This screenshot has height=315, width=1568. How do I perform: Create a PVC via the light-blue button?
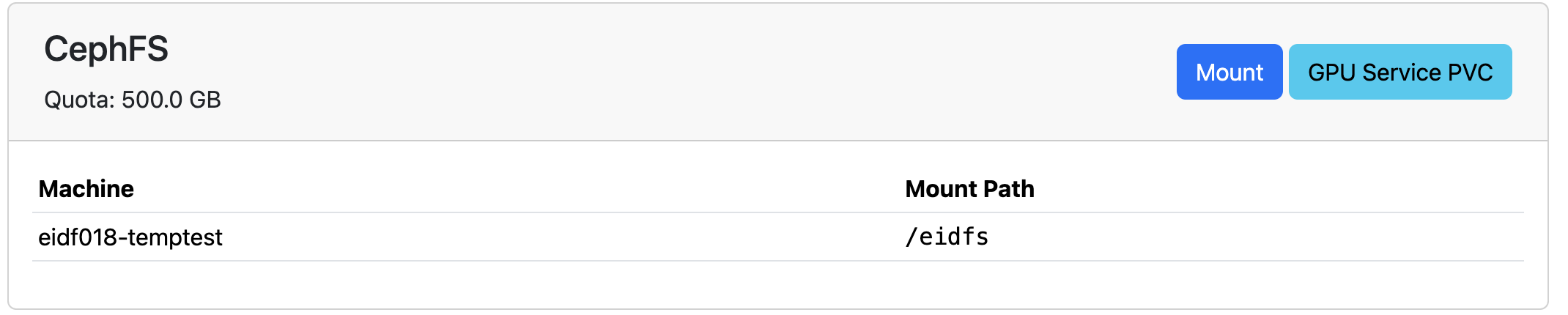click(1399, 72)
